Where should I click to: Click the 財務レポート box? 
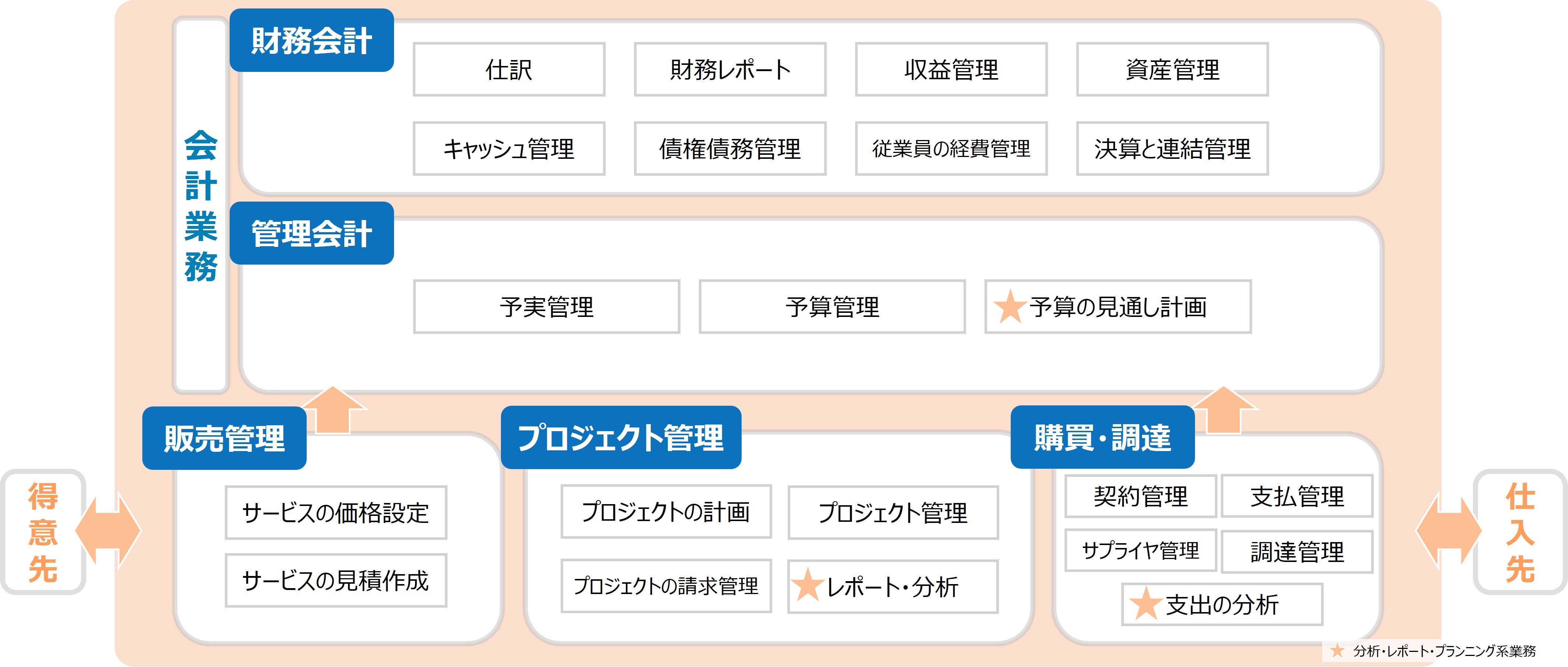coord(729,69)
